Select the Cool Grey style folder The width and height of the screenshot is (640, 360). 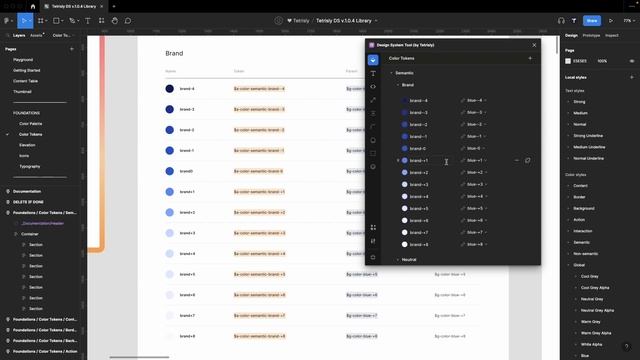(589, 276)
